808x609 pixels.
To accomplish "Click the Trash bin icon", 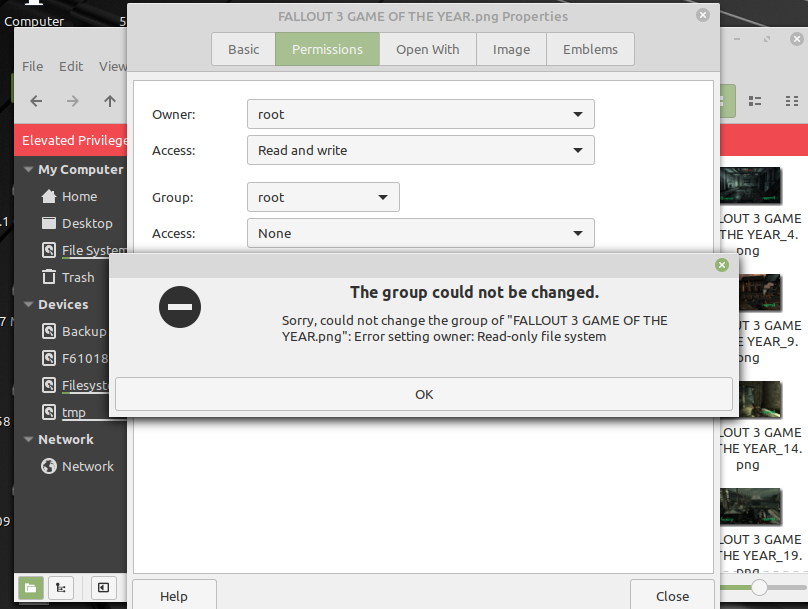I will (x=48, y=277).
